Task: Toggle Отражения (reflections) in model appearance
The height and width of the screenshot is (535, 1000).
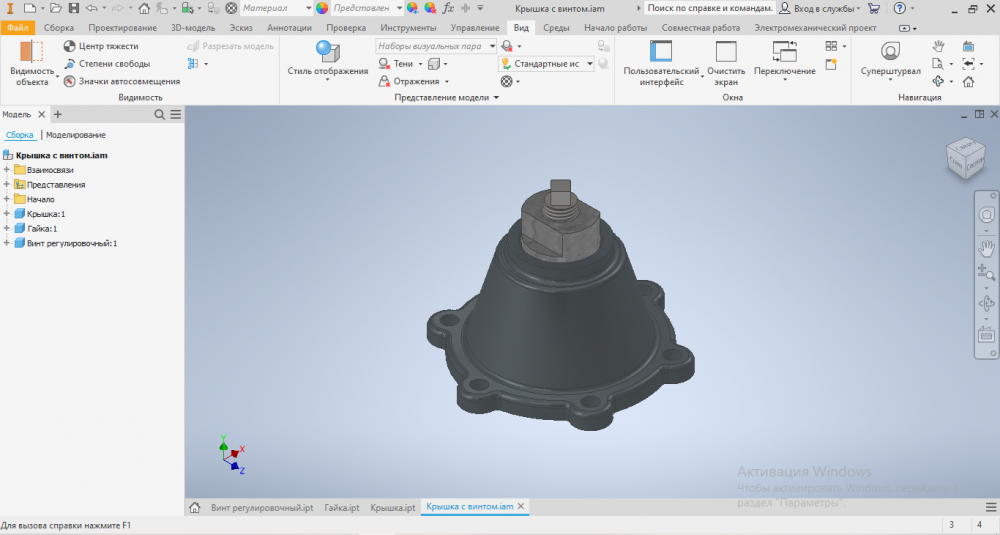Action: point(386,81)
